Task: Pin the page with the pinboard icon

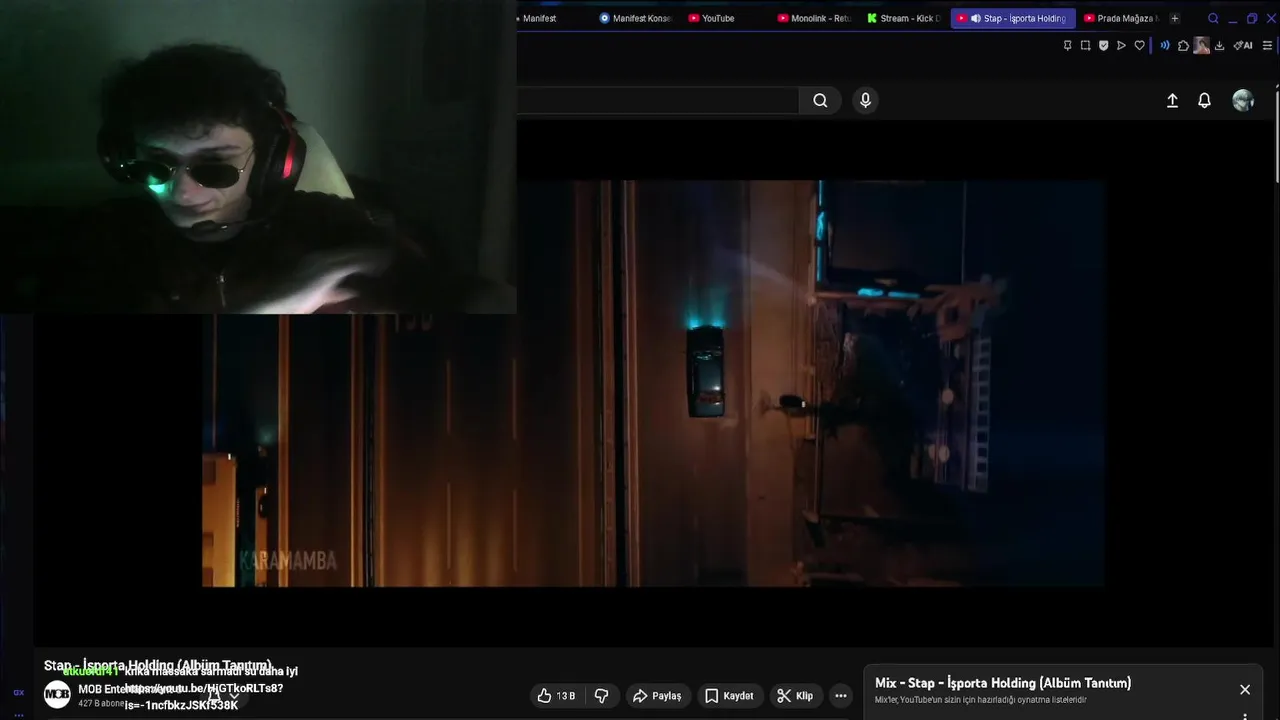Action: tap(1067, 45)
